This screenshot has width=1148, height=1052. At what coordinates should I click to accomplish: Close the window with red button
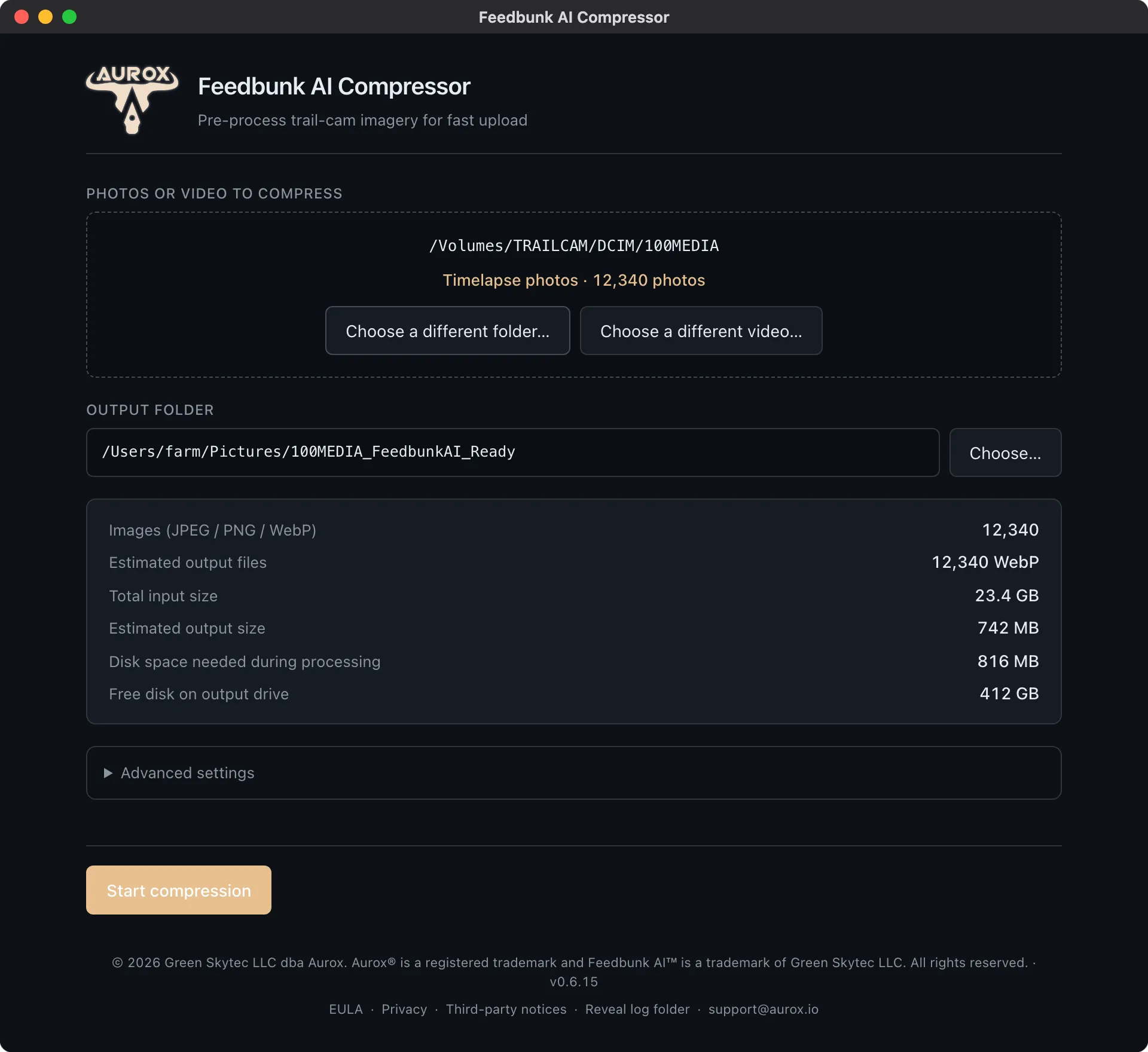(22, 17)
